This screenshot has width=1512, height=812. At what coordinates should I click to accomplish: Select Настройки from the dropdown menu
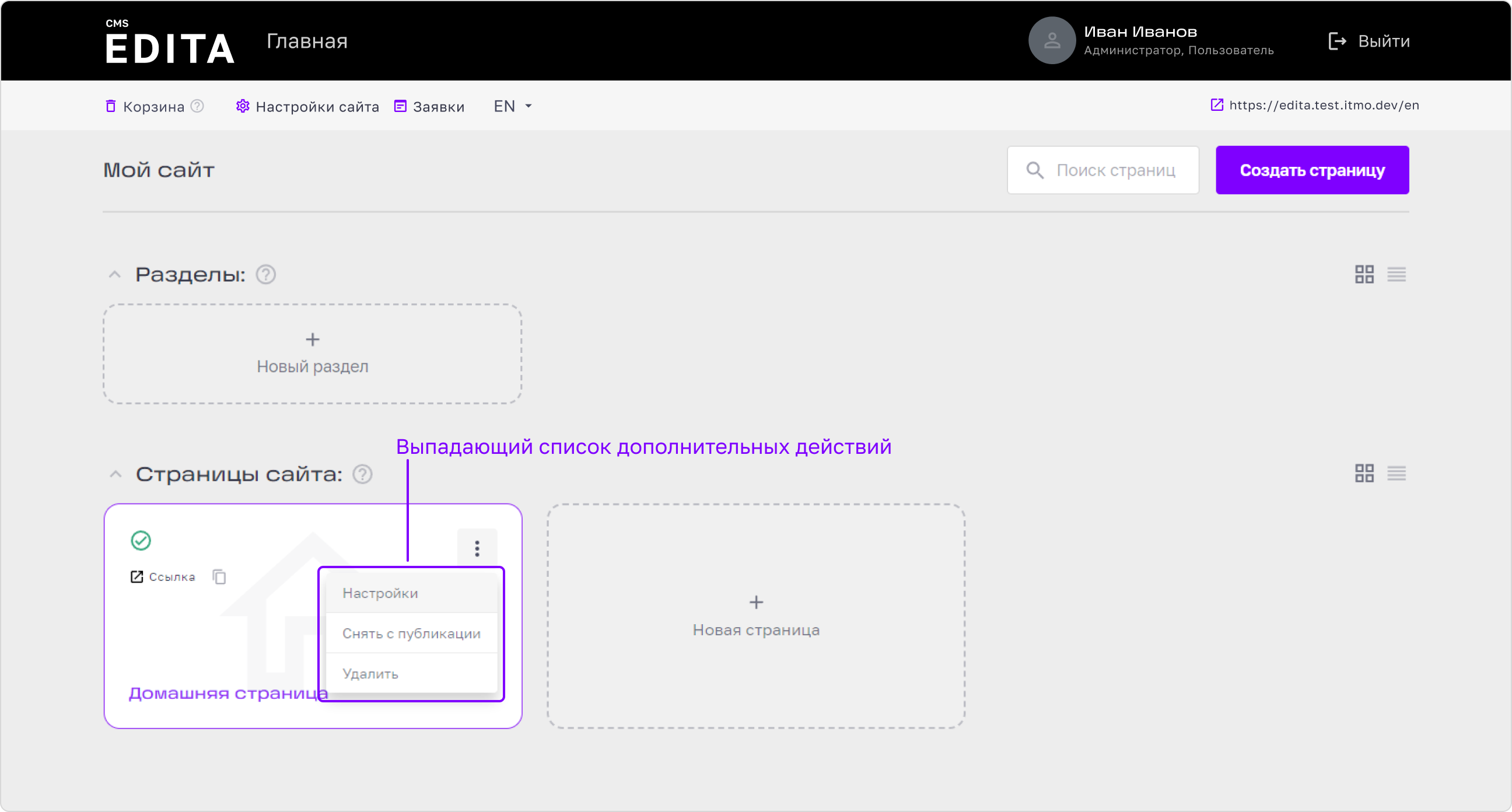coord(411,594)
